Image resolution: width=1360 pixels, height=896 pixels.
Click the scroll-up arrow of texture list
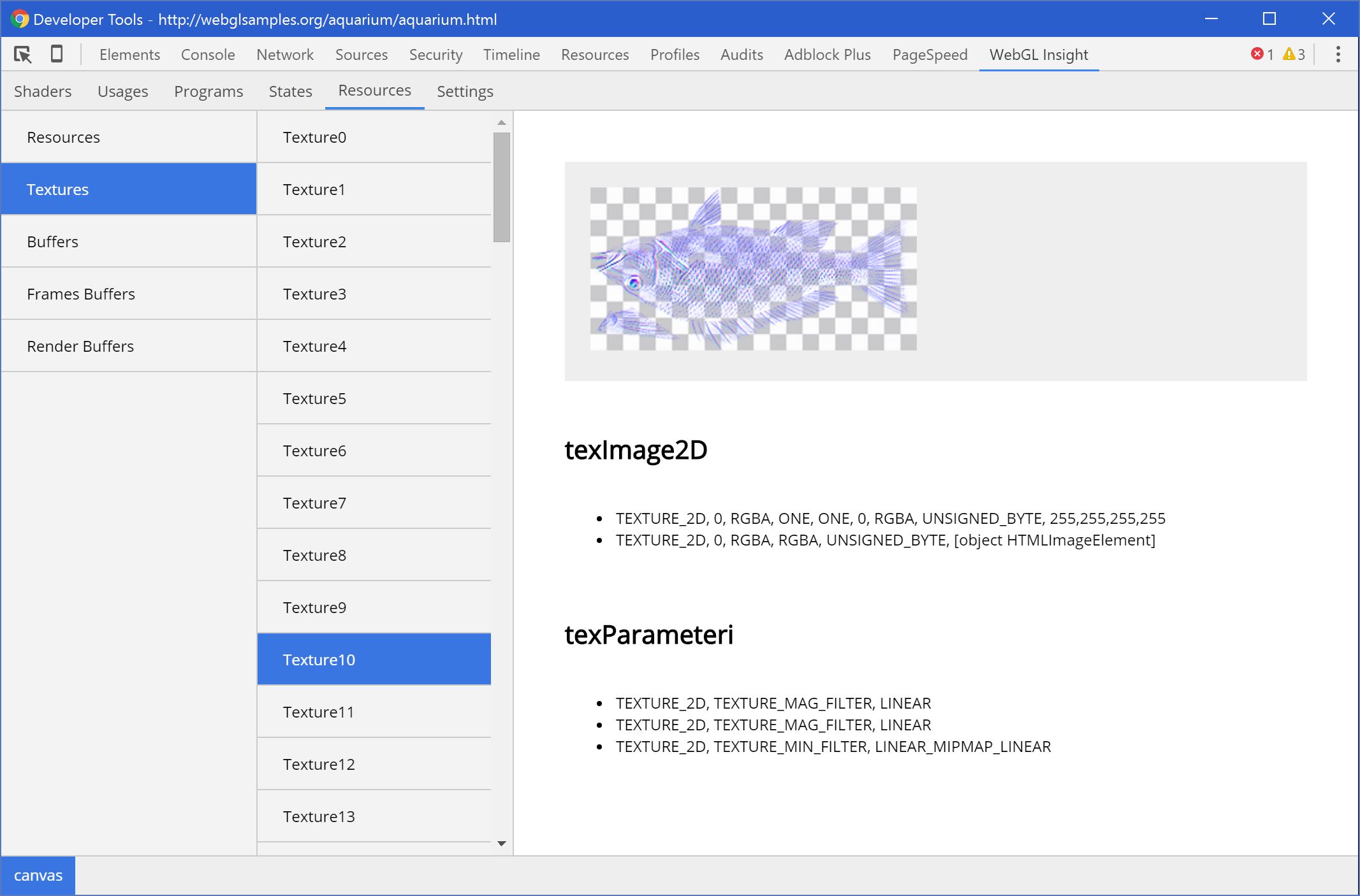coord(502,122)
